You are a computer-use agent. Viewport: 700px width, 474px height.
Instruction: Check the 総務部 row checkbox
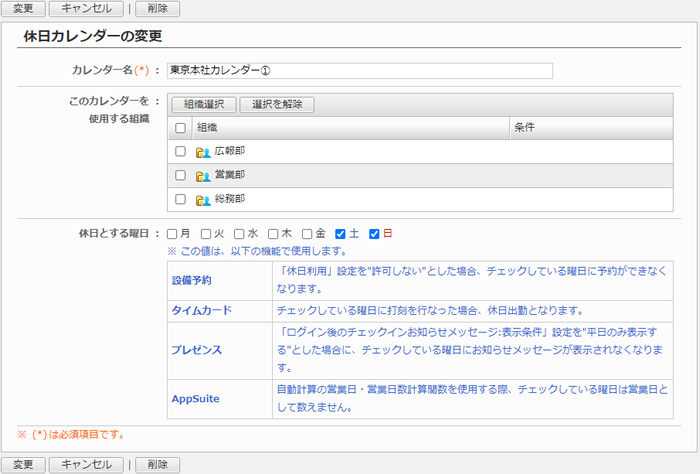pos(180,200)
